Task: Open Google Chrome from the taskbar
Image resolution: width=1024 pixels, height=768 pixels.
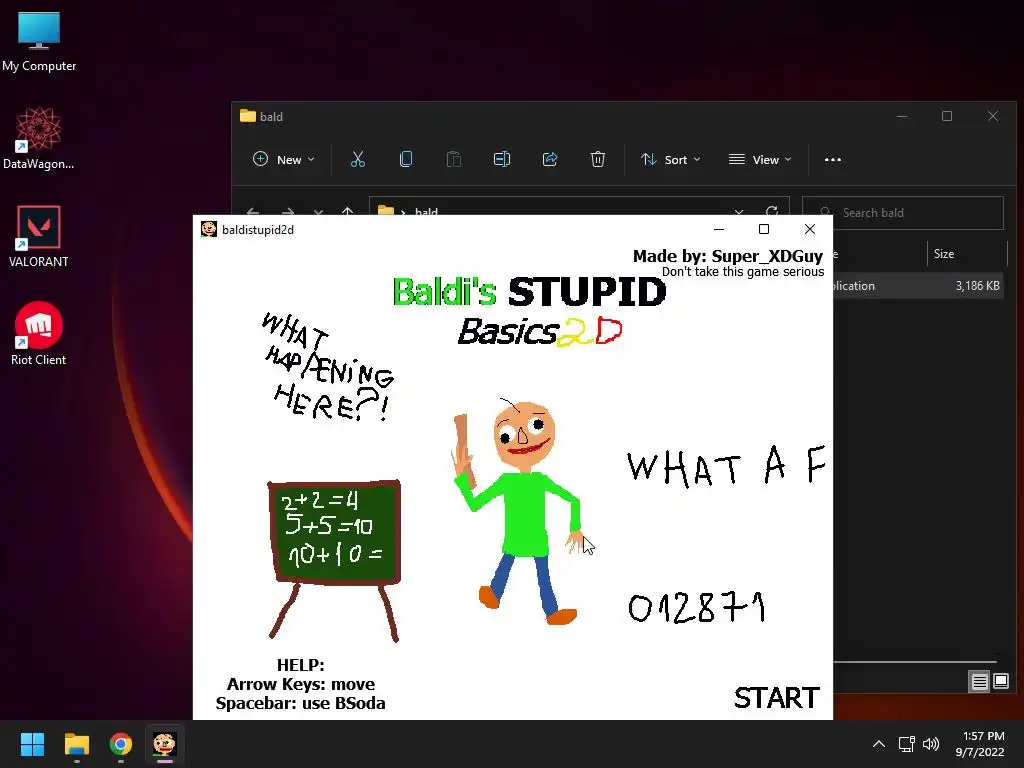Action: 121,744
